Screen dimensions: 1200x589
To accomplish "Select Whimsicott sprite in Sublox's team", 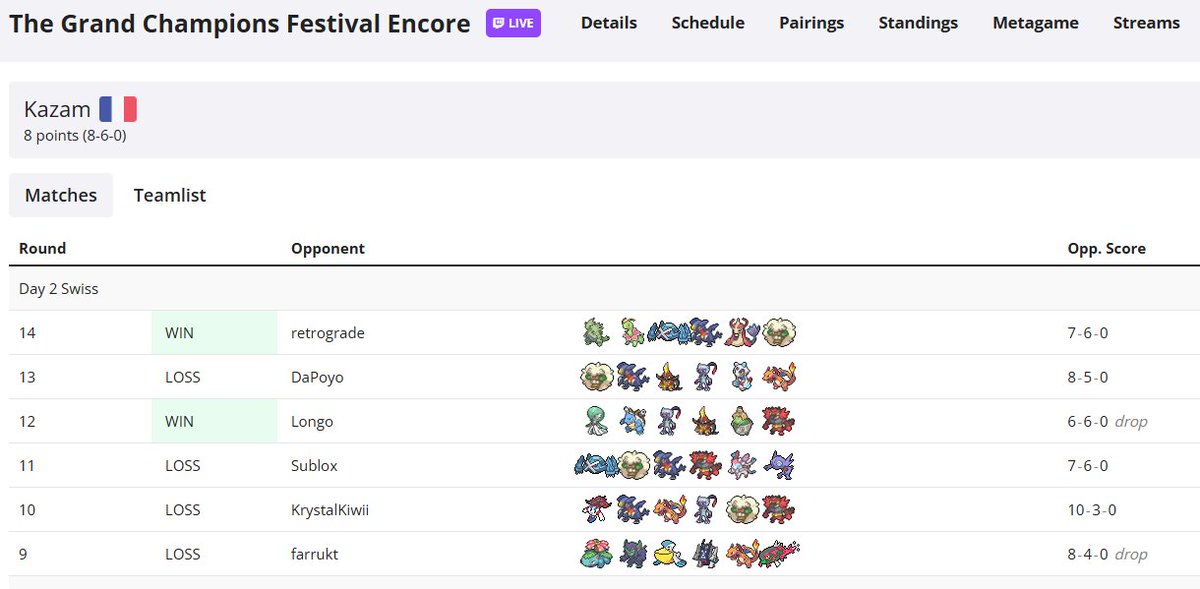I will pyautogui.click(x=633, y=465).
